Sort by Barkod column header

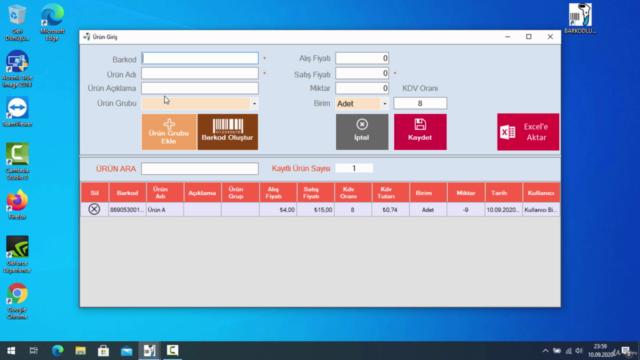(x=127, y=193)
